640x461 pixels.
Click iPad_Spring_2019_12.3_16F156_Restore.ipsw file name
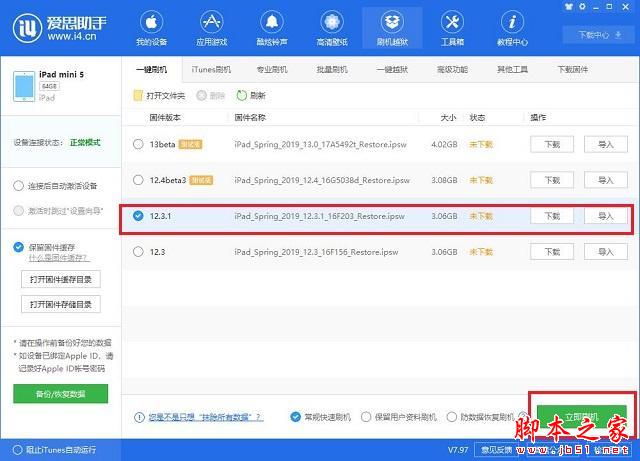pyautogui.click(x=316, y=252)
